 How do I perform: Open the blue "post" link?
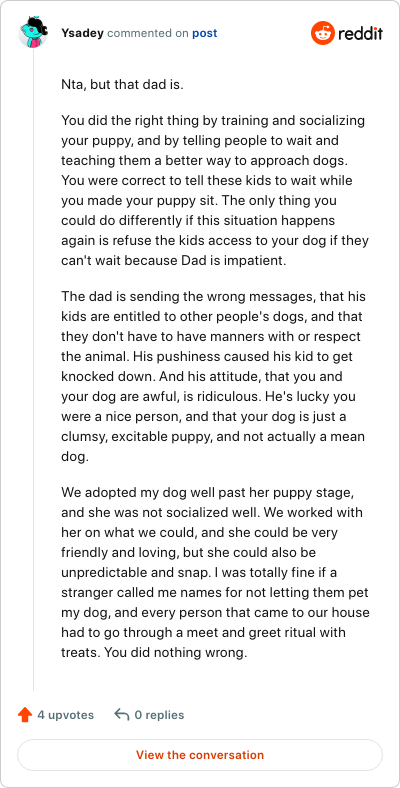tap(205, 33)
